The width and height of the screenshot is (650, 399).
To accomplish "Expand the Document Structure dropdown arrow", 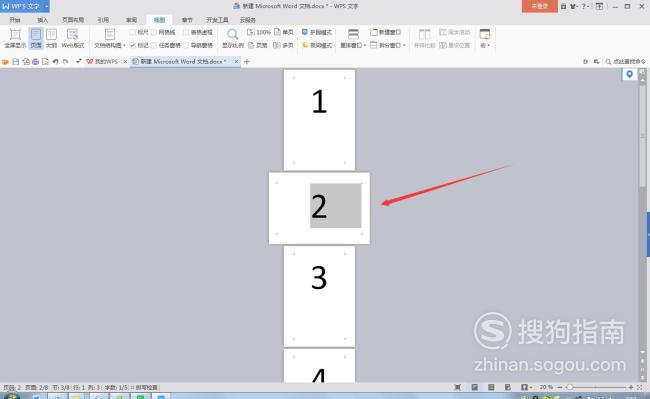I will (124, 46).
